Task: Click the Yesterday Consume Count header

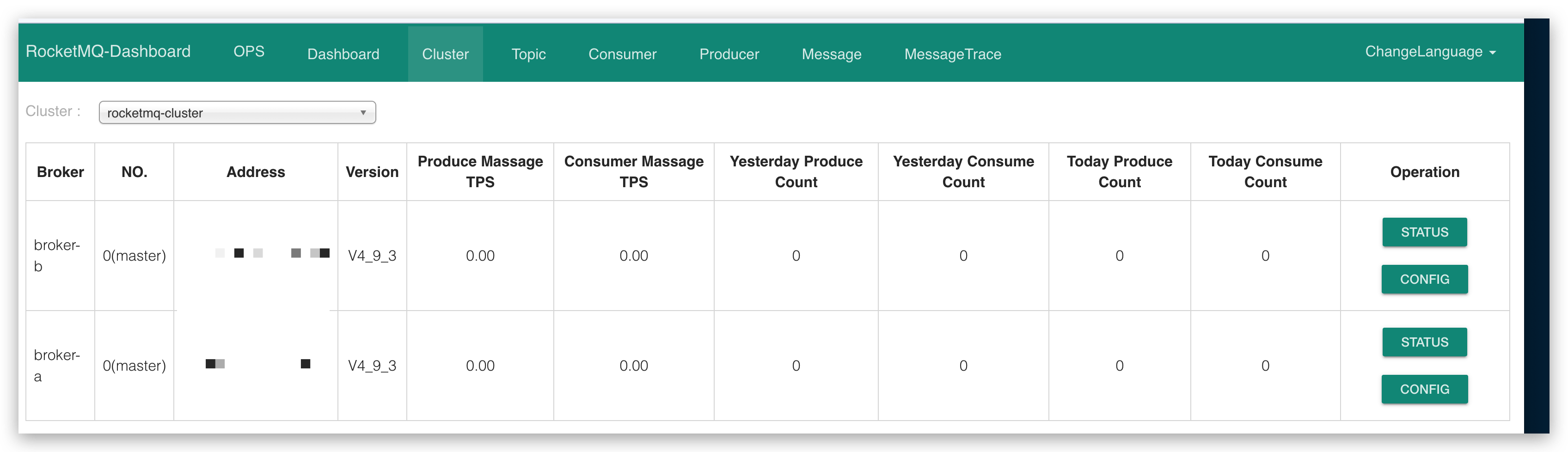Action: 963,171
